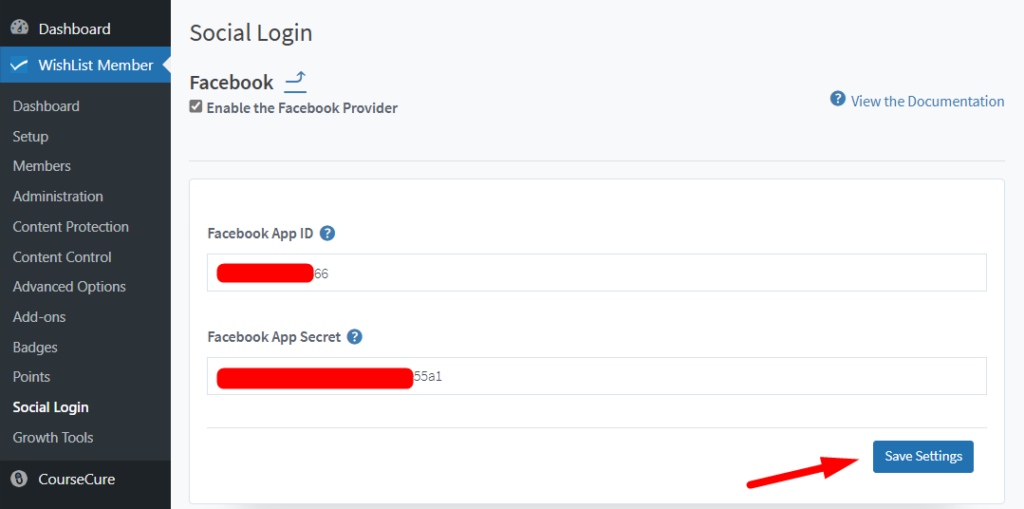Open Points submenu item
Screen dimensions: 1024x509
pos(31,377)
